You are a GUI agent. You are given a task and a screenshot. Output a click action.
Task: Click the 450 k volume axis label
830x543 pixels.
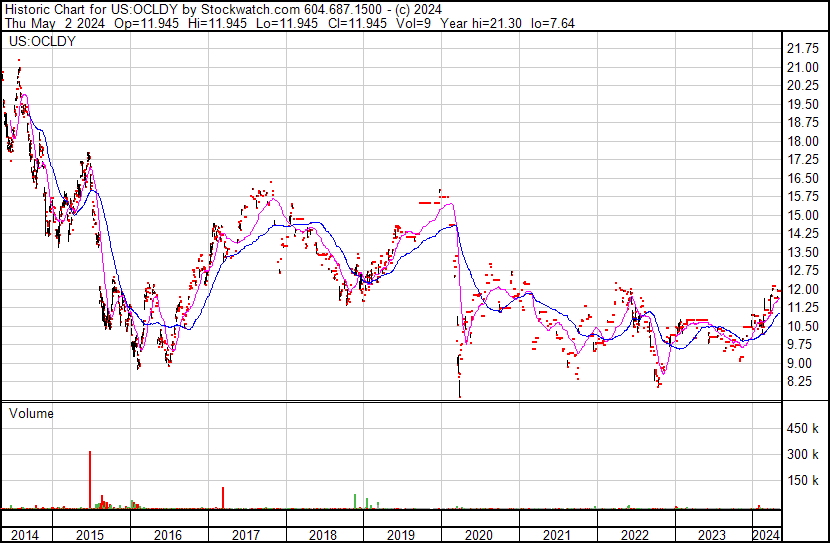803,429
